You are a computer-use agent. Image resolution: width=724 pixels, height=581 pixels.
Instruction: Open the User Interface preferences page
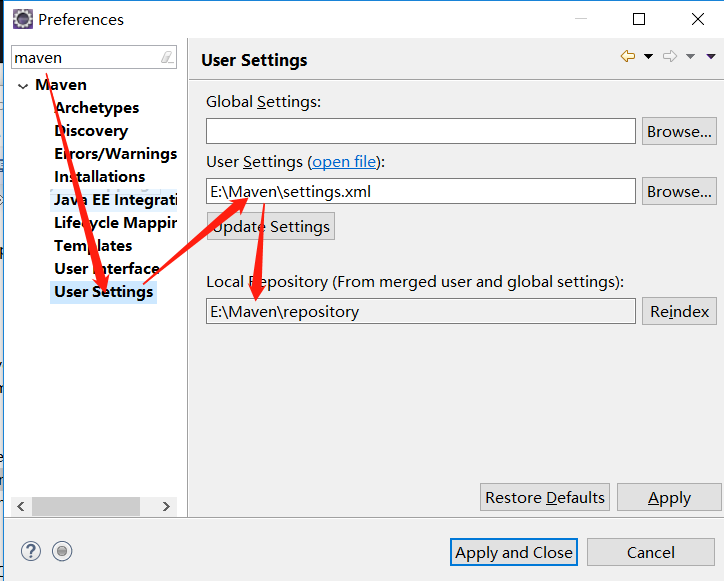tap(107, 269)
